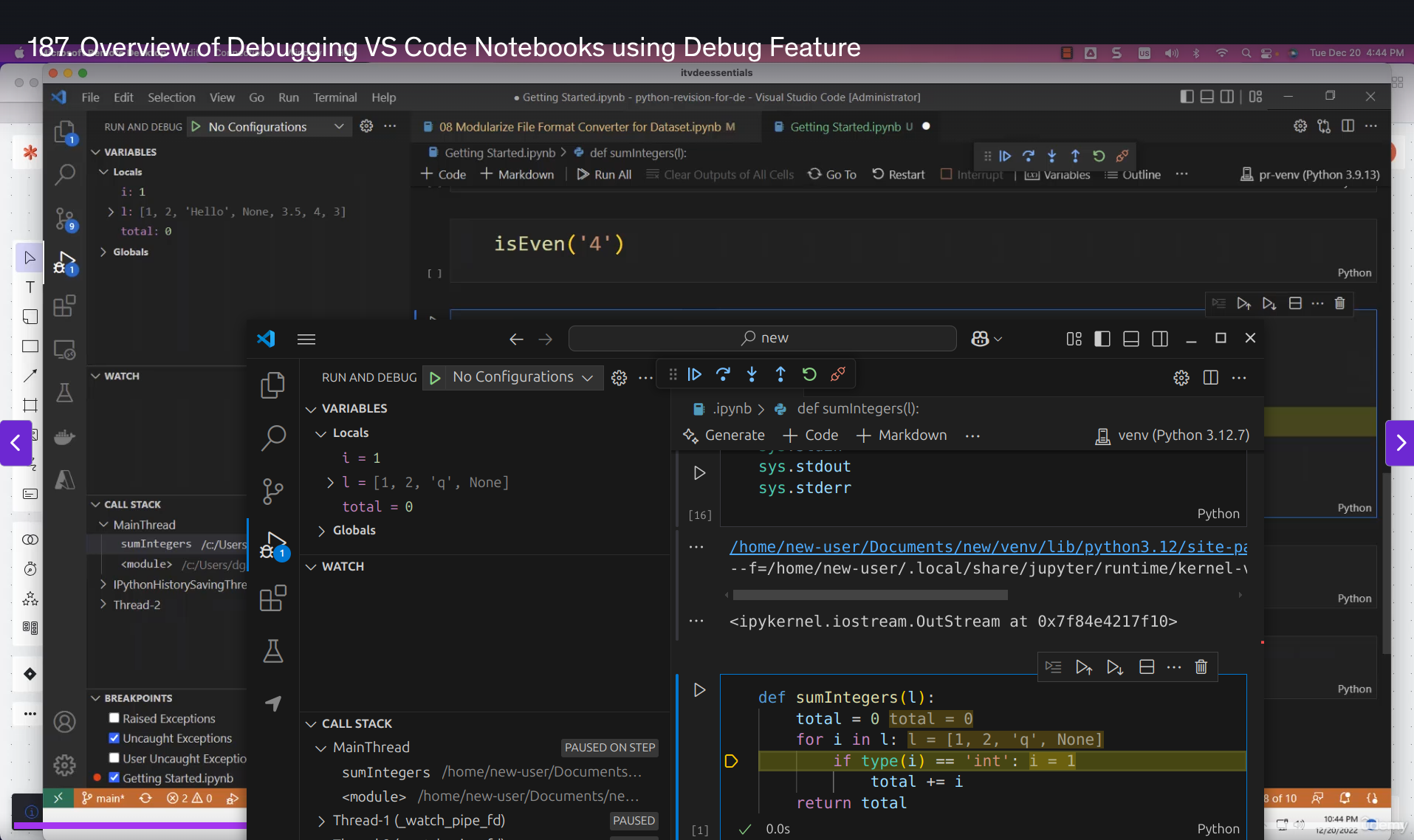Collapse WATCH section in front window
Image resolution: width=1414 pixels, height=840 pixels.
pyautogui.click(x=311, y=567)
